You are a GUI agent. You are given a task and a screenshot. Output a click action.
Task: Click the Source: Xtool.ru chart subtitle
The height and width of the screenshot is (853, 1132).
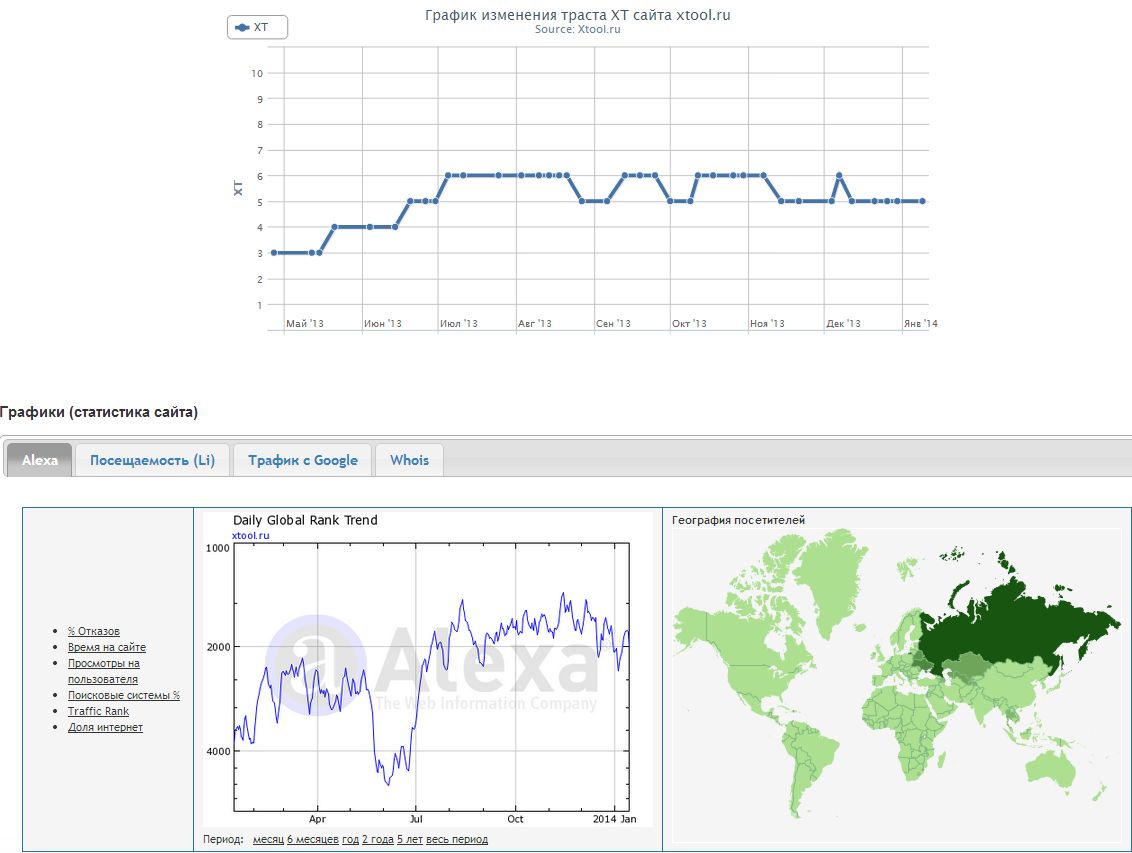pyautogui.click(x=578, y=30)
